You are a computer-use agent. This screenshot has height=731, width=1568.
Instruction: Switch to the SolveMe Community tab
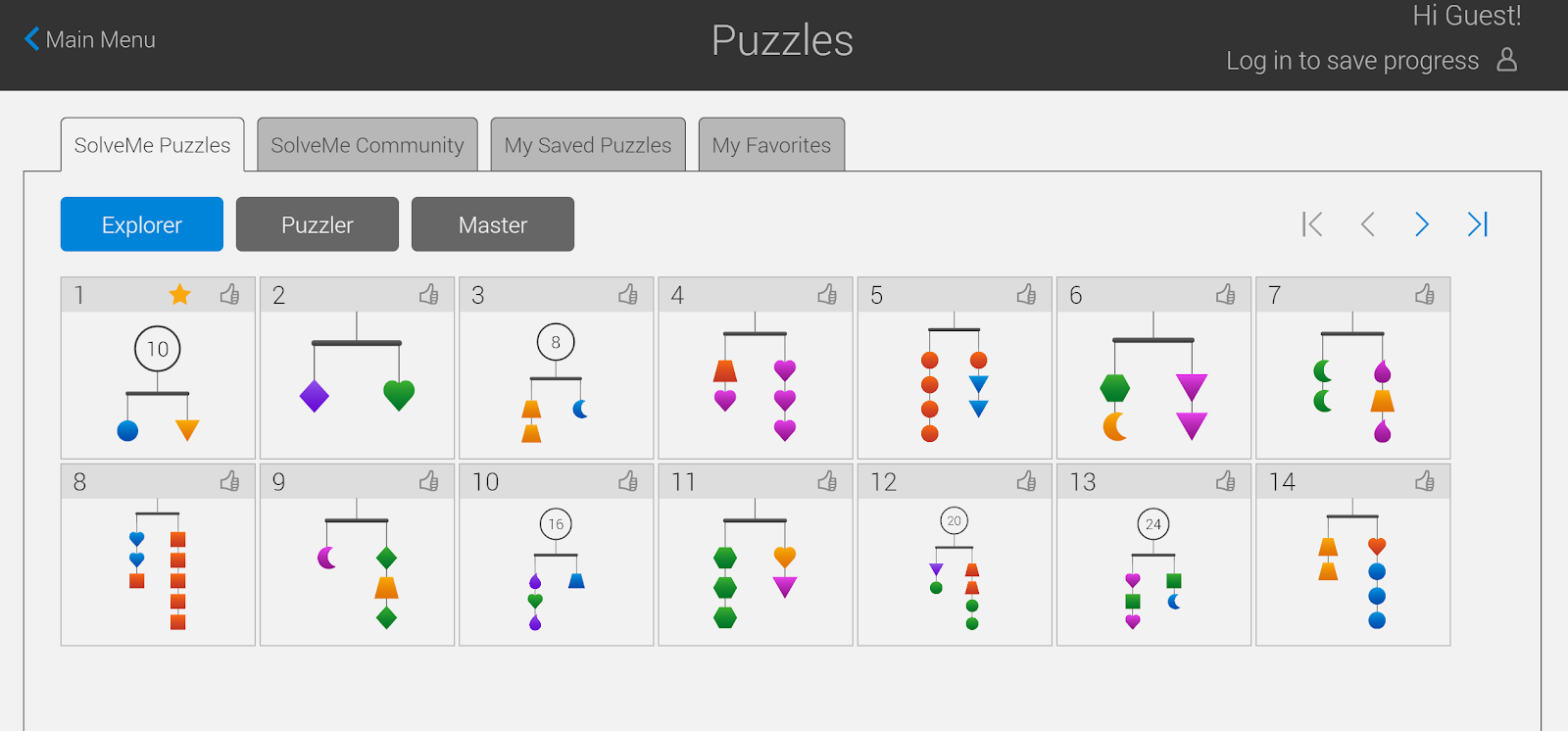coord(367,145)
